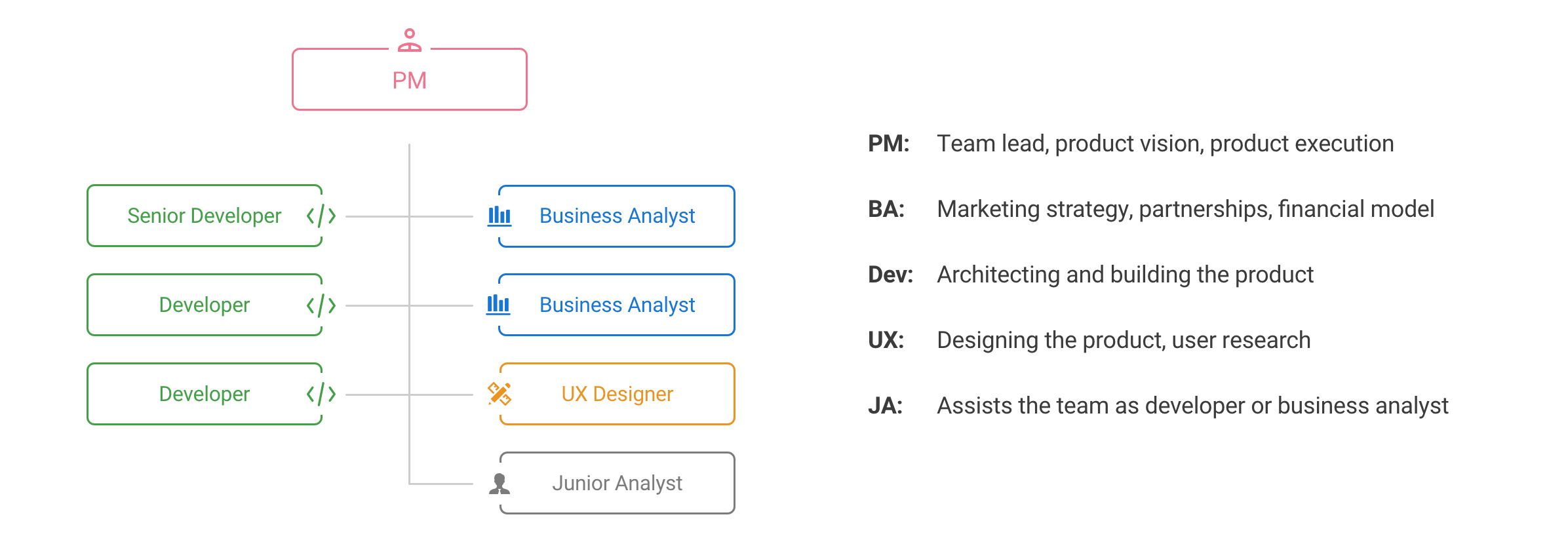Select the lower Business Analyst box label
Viewport: 1568px width, 540px height.
click(x=617, y=305)
